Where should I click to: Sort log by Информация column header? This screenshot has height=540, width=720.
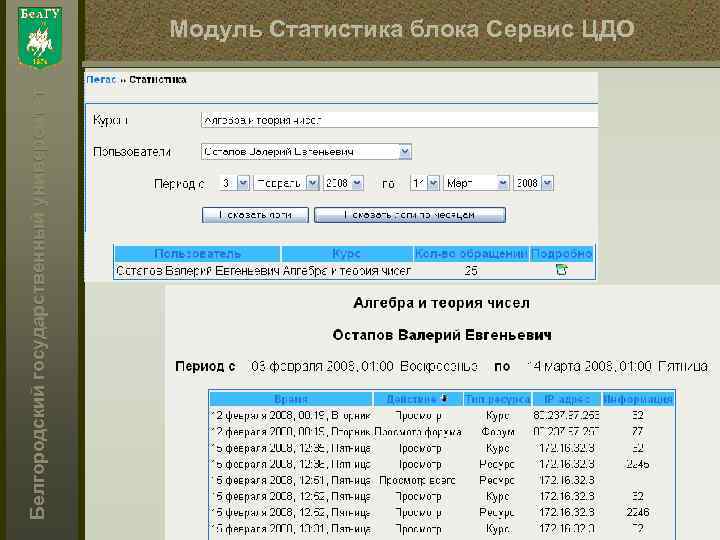(x=638, y=399)
